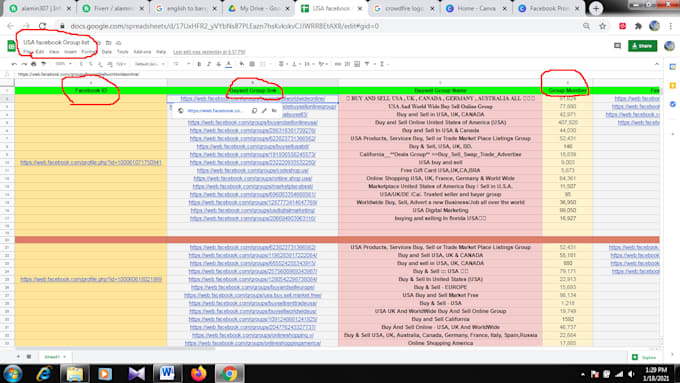Format selection as percent

click(x=91, y=64)
